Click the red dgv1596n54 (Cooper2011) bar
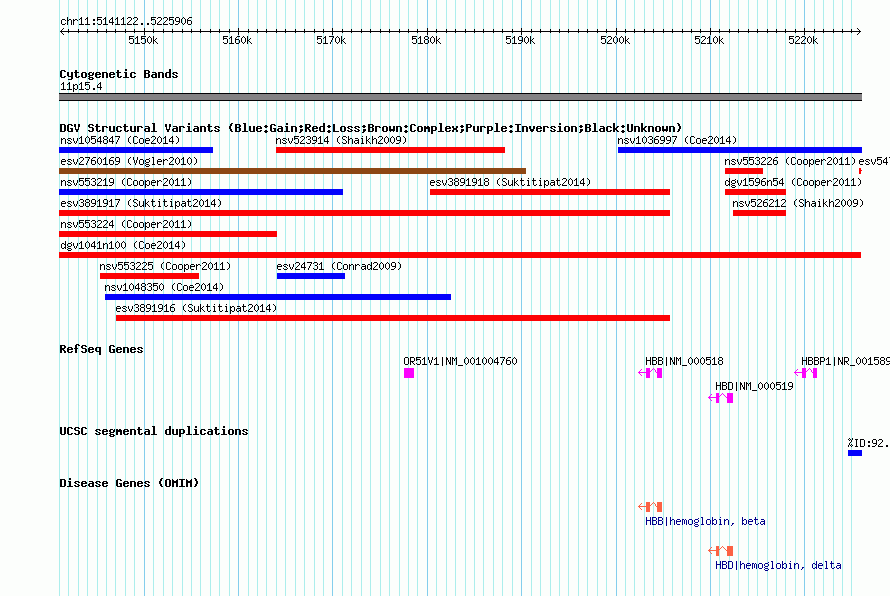Image resolution: width=890 pixels, height=596 pixels. (x=755, y=192)
